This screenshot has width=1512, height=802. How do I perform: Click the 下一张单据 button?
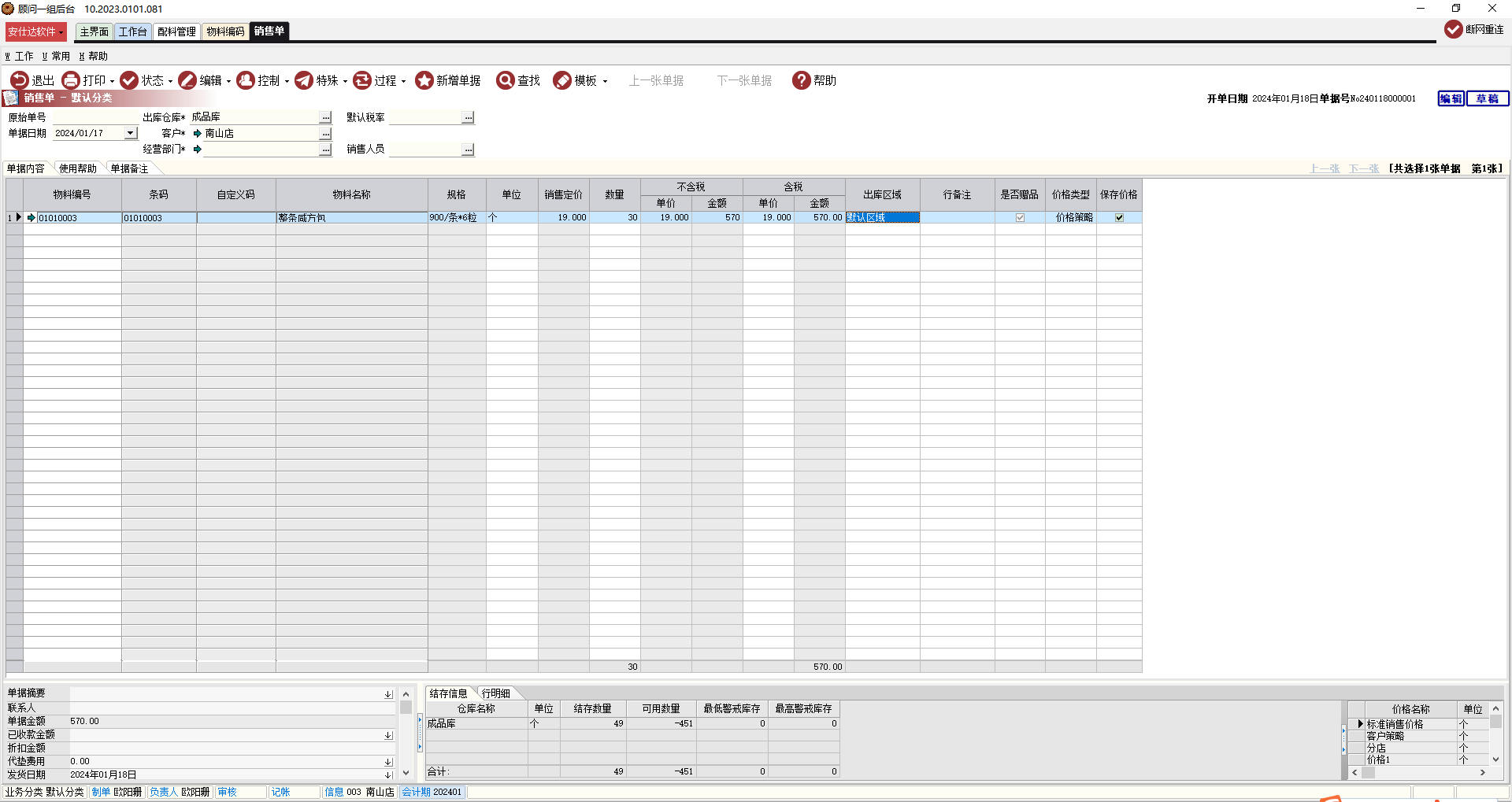[744, 80]
